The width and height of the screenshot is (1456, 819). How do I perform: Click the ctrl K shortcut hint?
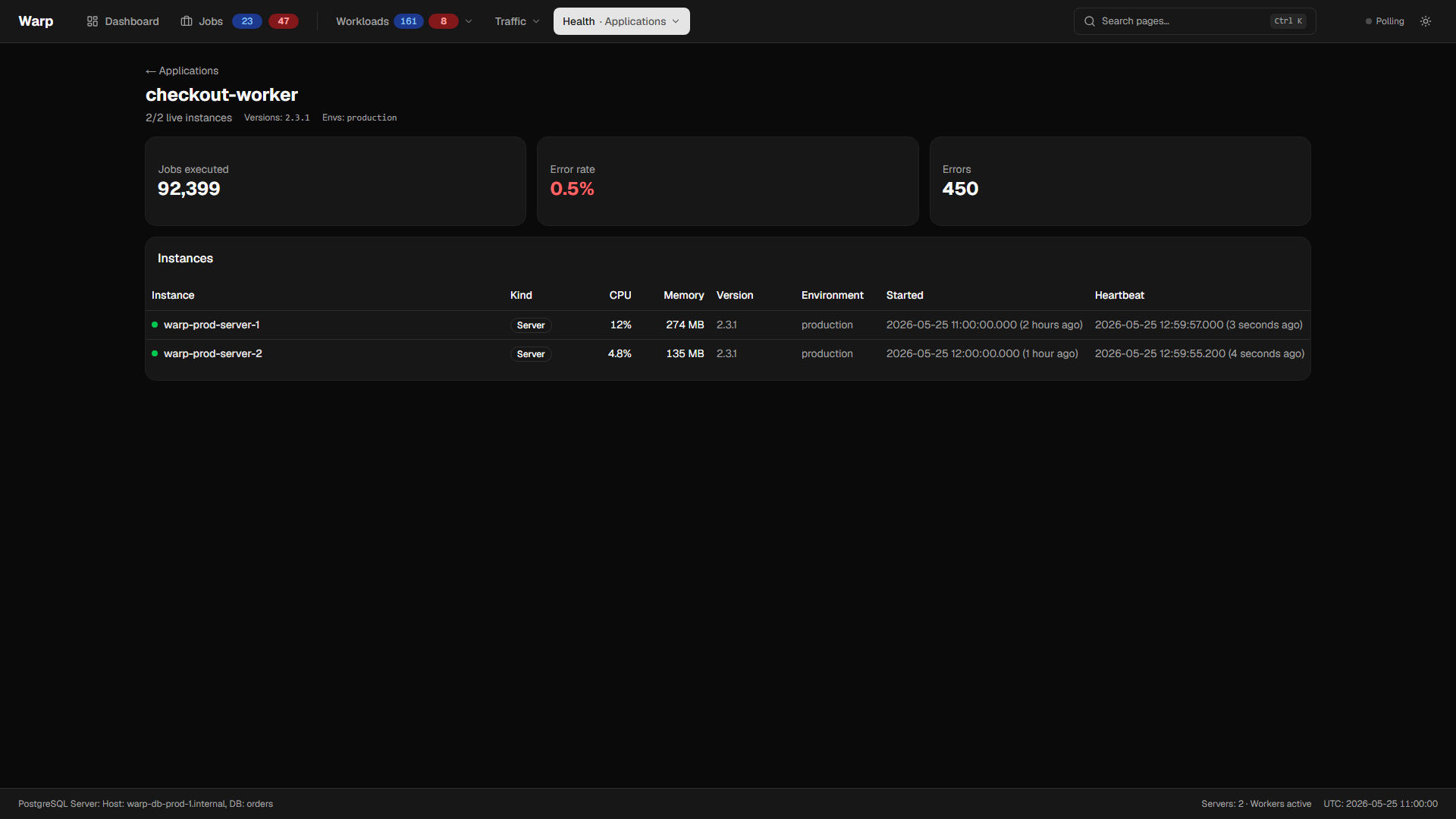[1288, 21]
